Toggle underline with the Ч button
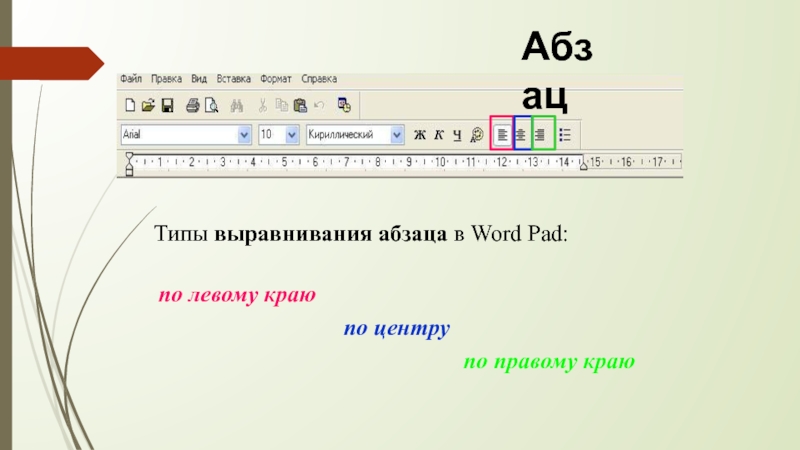Image resolution: width=800 pixels, height=450 pixels. (457, 135)
